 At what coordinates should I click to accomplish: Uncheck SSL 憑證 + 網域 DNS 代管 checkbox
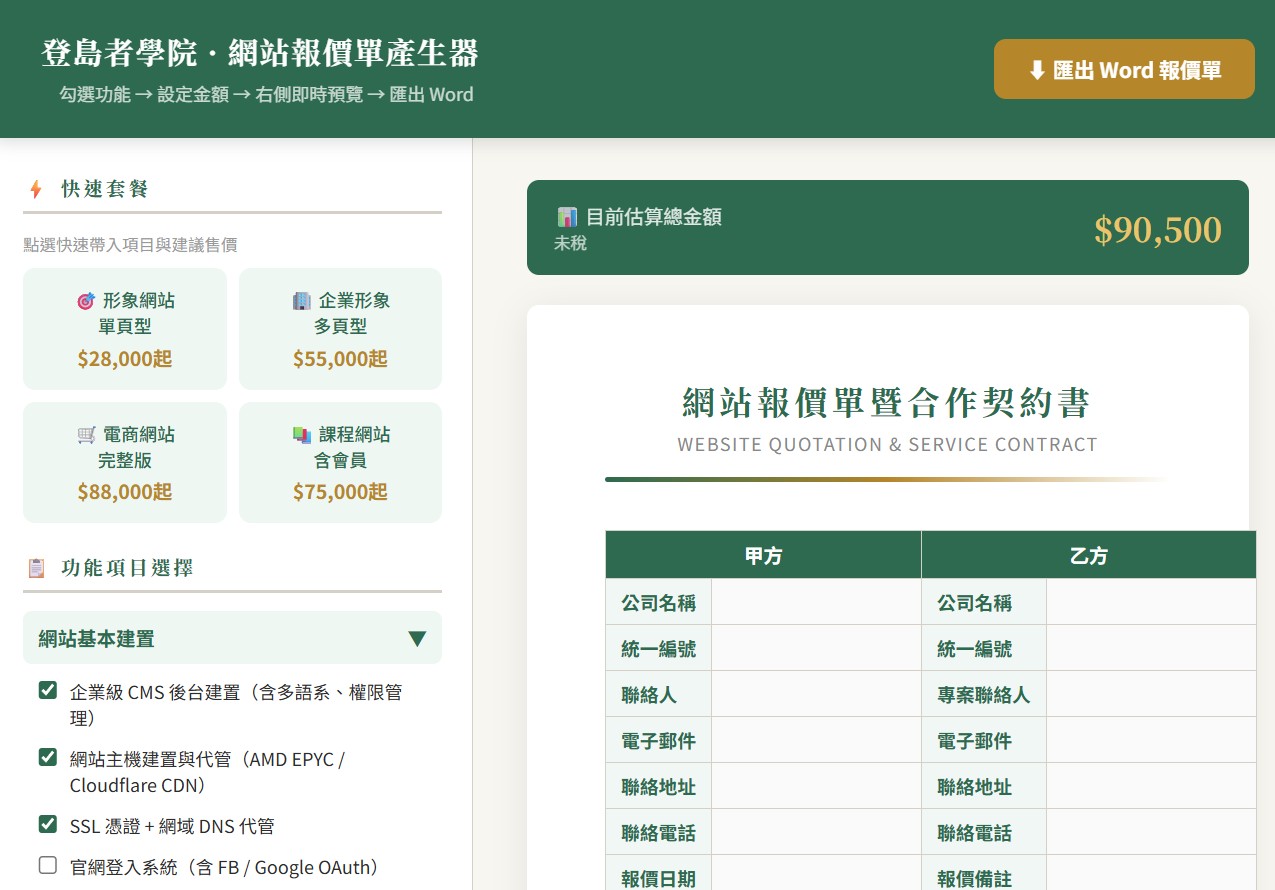[47, 824]
